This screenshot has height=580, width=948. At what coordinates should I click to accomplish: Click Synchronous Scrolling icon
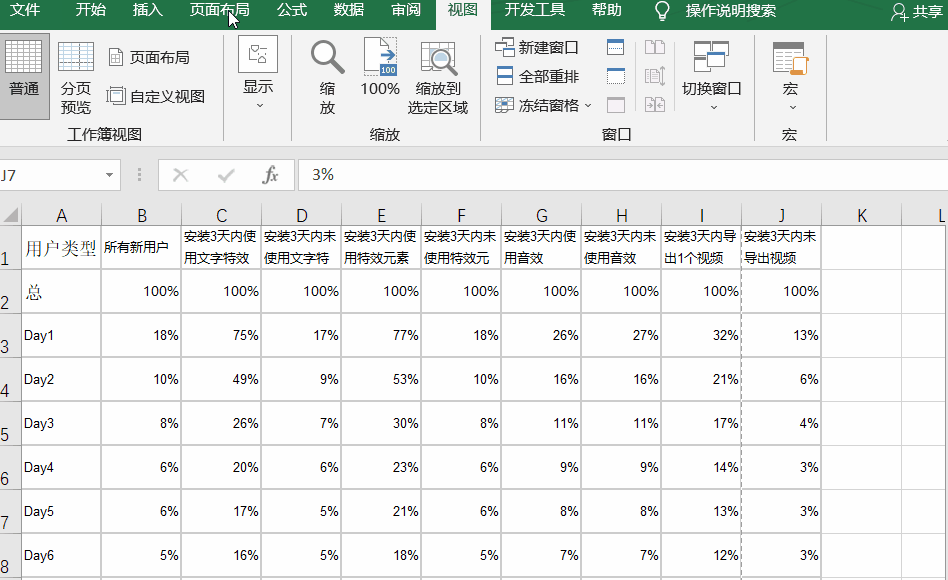coord(655,76)
